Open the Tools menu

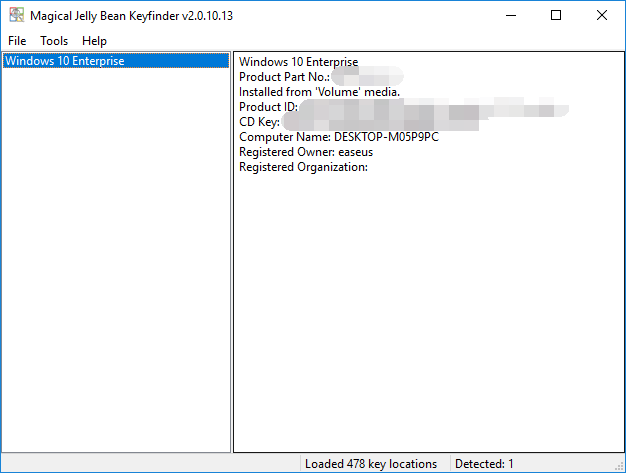(54, 41)
